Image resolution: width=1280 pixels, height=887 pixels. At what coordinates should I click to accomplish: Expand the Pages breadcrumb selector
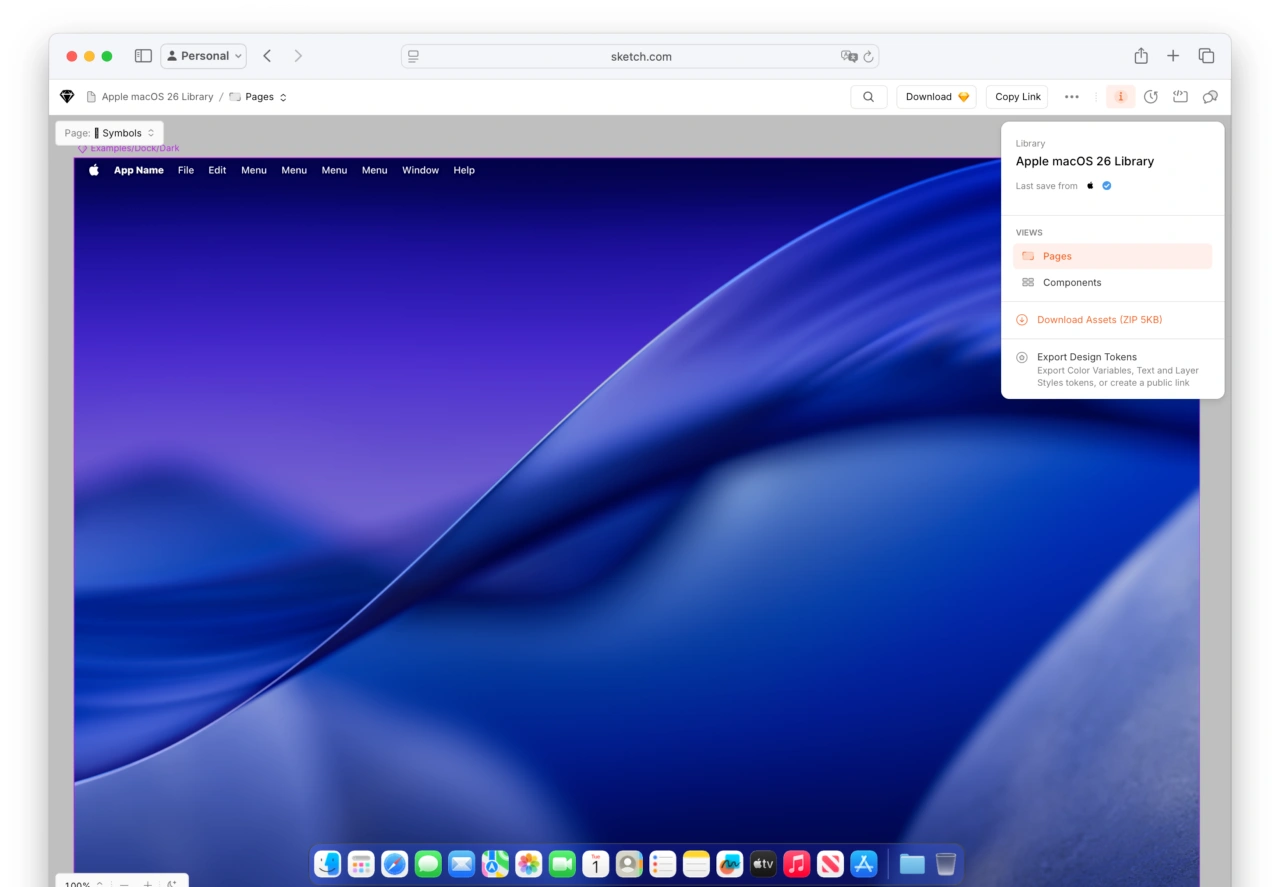point(258,97)
